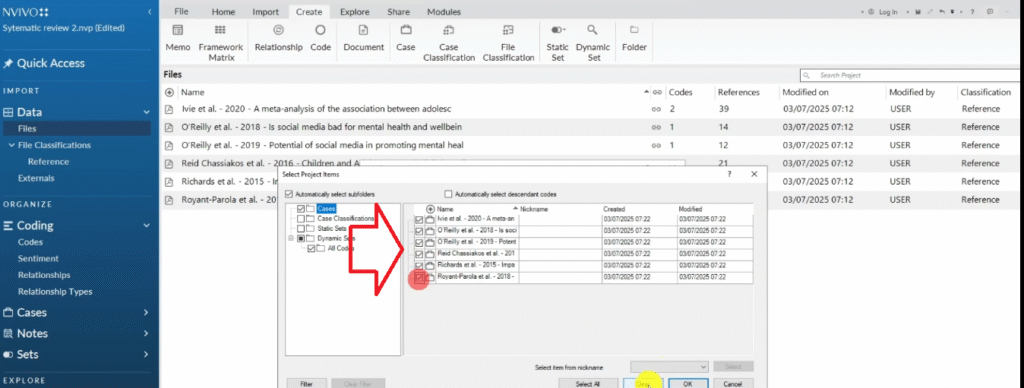This screenshot has height=388, width=1024.
Task: Sort files by Modified on column
Action: 805,93
